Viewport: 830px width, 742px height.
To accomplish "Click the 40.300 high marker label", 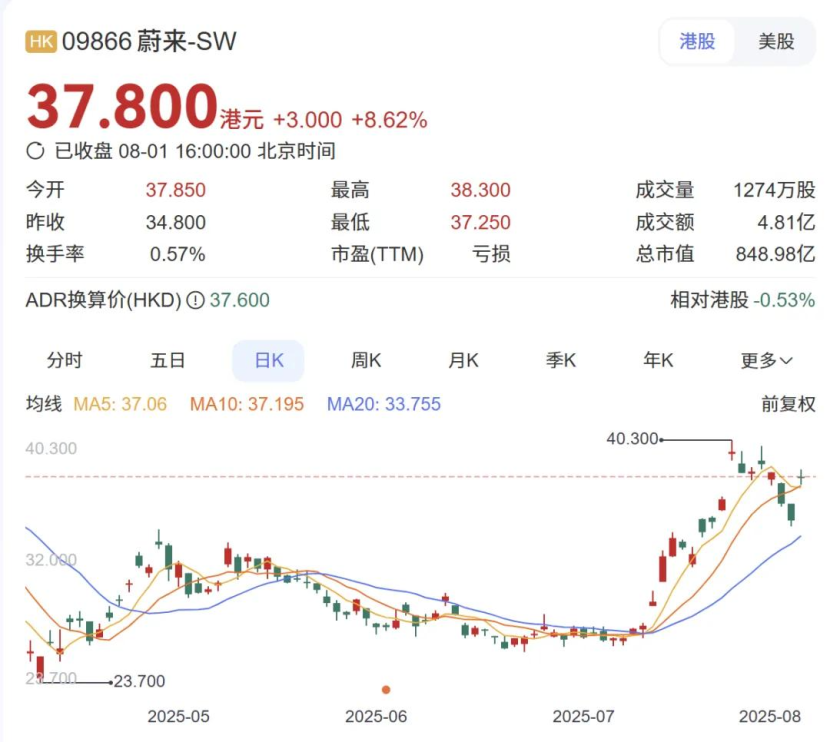I will pos(632,439).
